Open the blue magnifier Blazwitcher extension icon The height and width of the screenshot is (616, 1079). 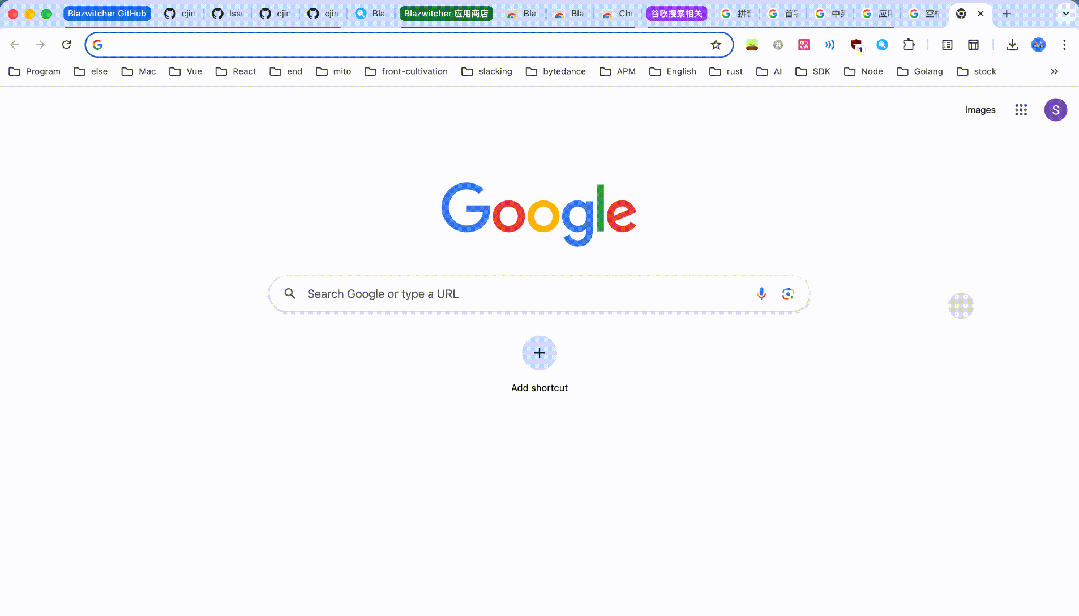click(882, 45)
